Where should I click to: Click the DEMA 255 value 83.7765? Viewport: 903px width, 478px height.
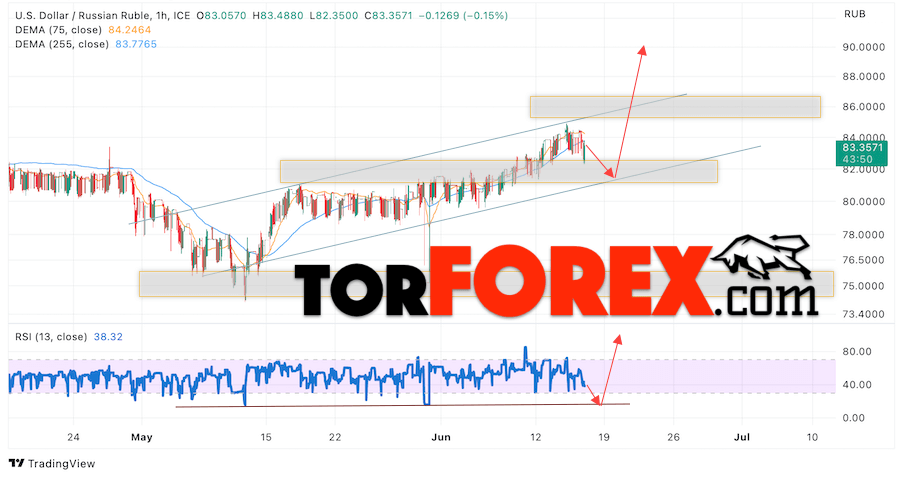[x=136, y=44]
